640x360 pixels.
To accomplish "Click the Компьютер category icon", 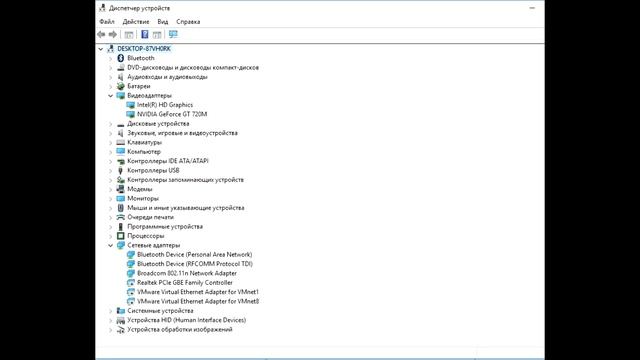I will click(x=120, y=152).
